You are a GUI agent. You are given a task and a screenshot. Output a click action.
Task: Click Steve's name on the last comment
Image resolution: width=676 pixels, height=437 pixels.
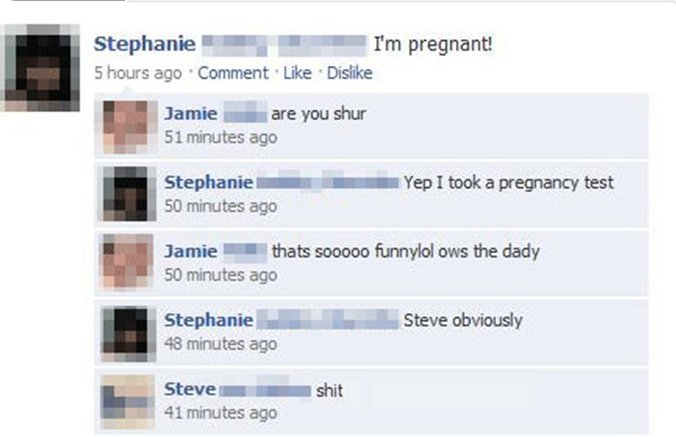click(x=190, y=389)
